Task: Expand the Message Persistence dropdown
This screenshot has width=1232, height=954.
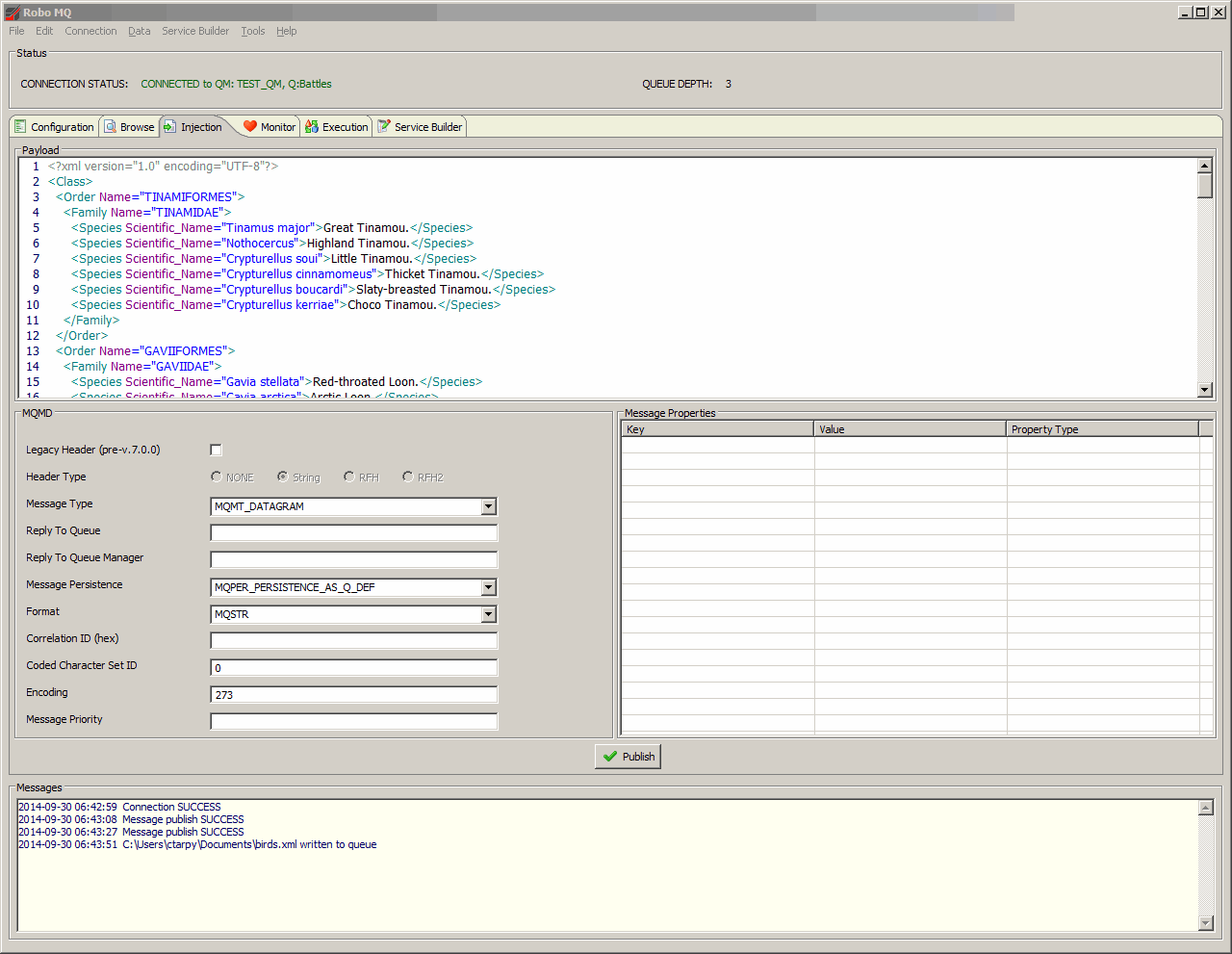Action: pyautogui.click(x=489, y=587)
